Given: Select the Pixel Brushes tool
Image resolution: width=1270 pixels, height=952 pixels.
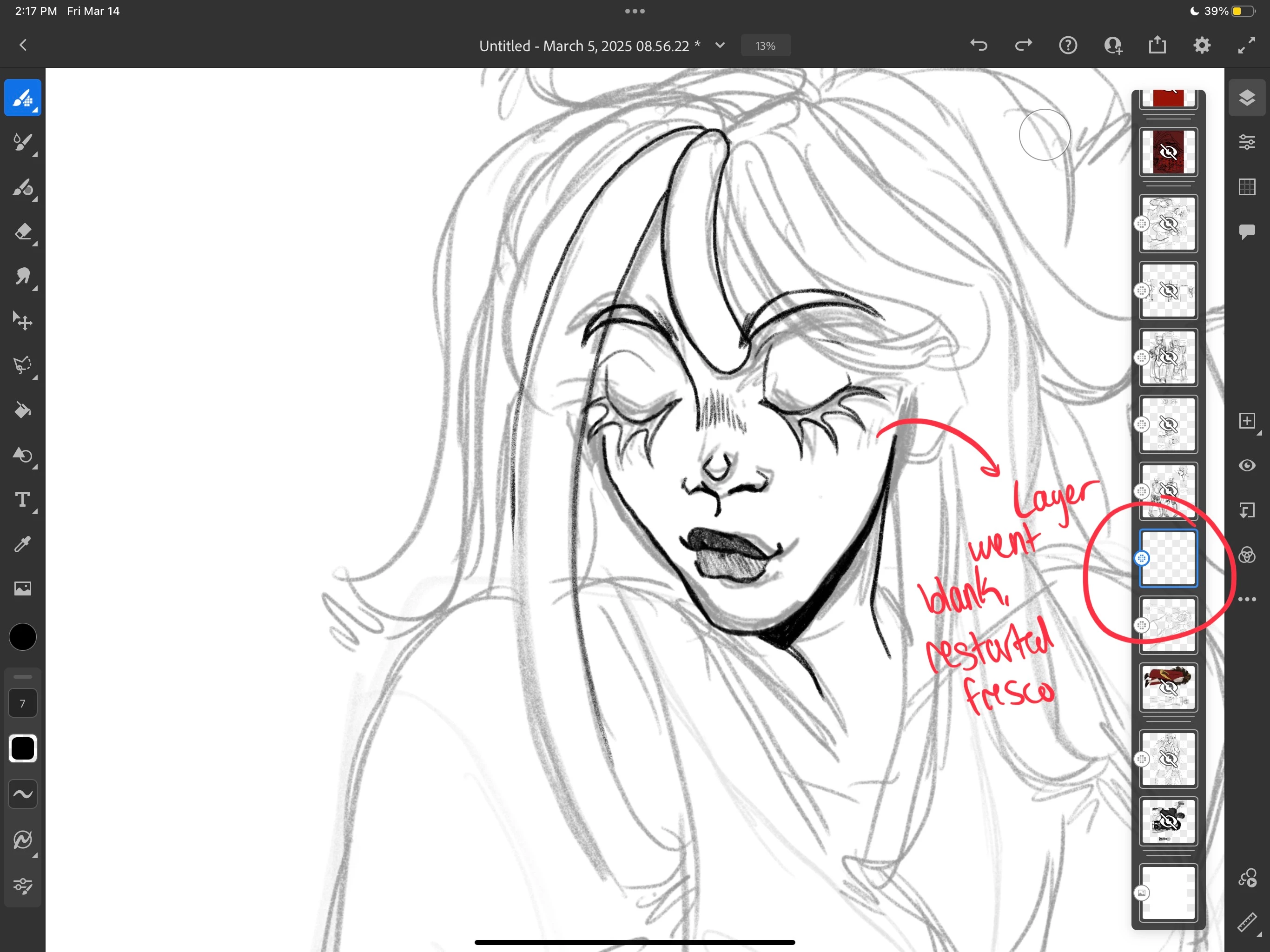Looking at the screenshot, I should 22,98.
